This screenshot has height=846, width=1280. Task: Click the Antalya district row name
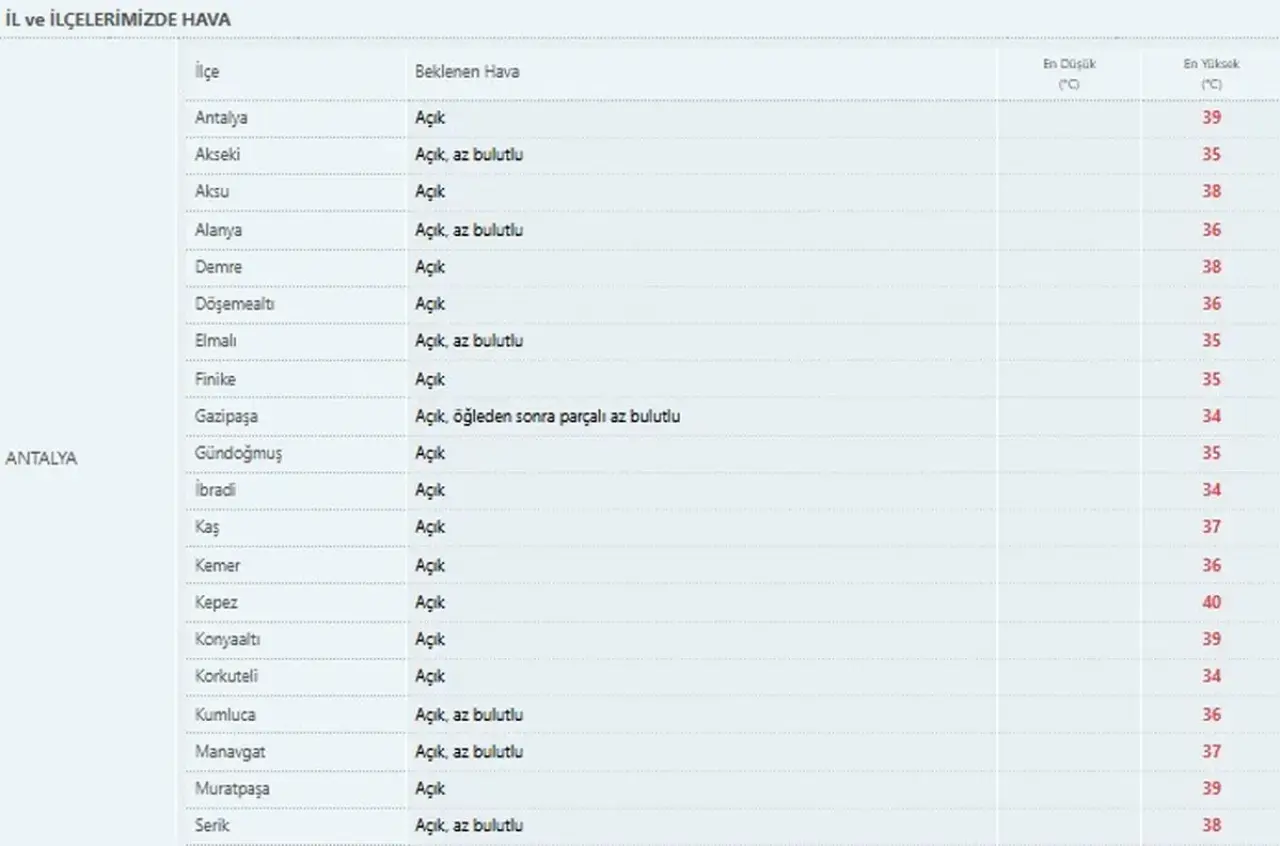click(221, 118)
